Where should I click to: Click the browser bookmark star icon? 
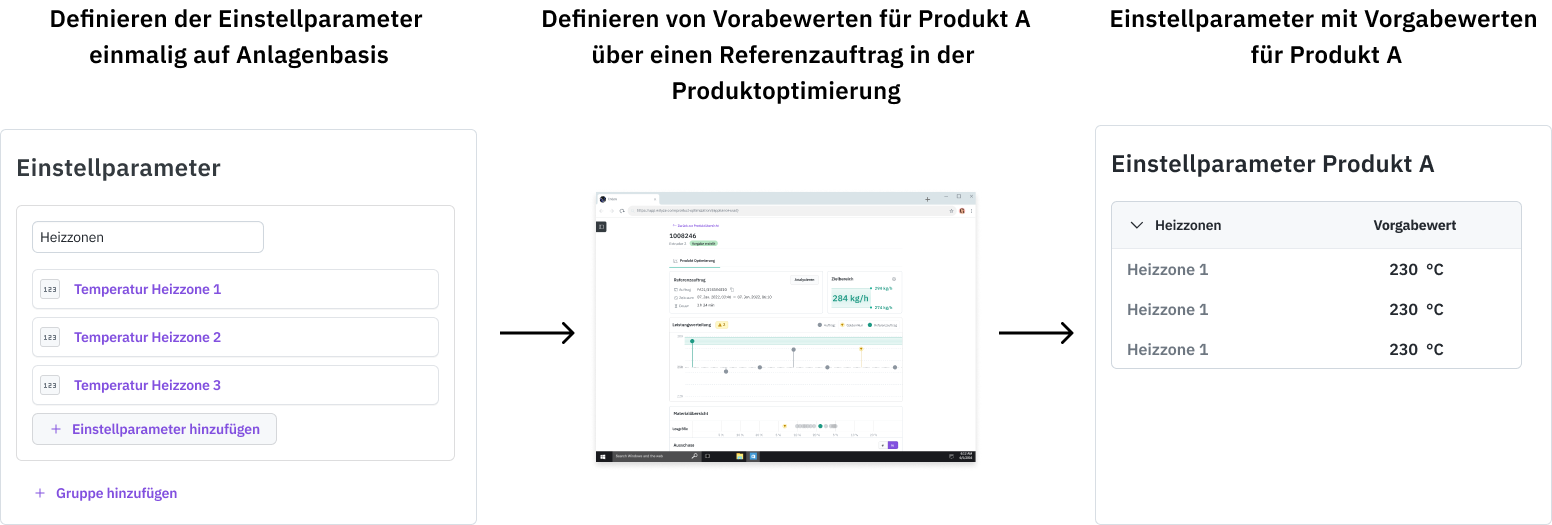tap(951, 211)
